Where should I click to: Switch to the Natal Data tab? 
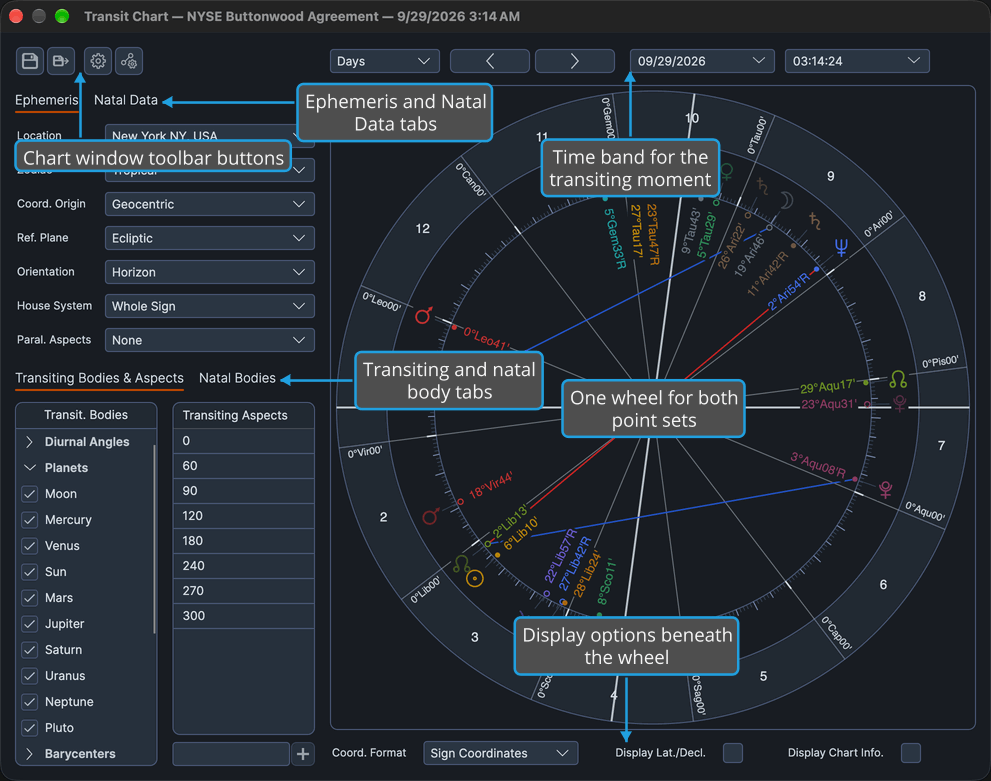(x=126, y=100)
